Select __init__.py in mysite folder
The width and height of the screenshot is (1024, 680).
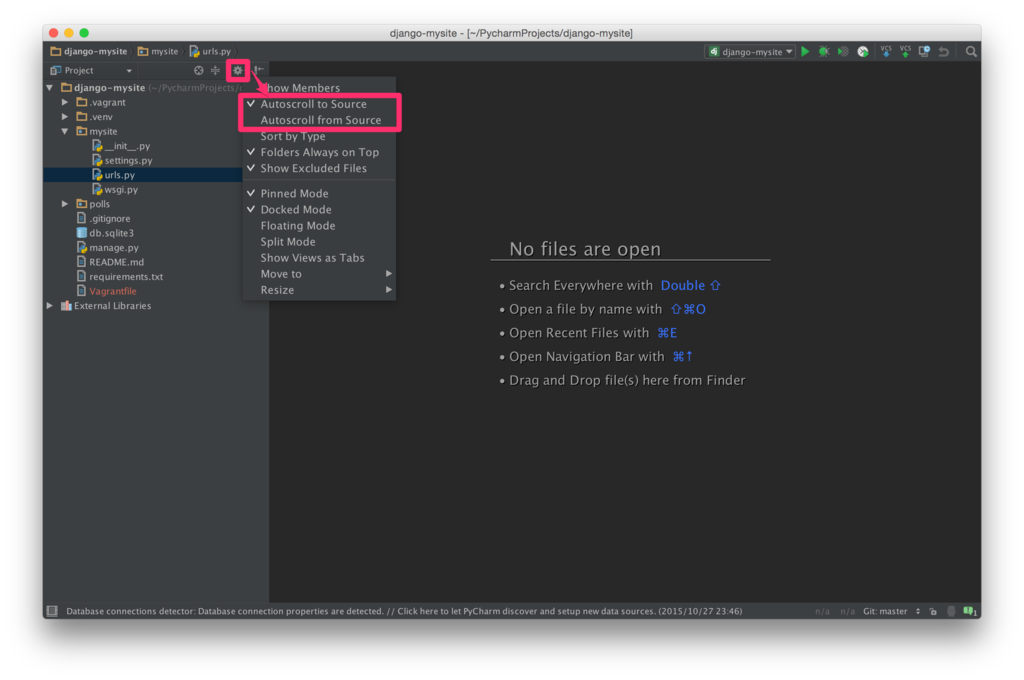tap(121, 146)
